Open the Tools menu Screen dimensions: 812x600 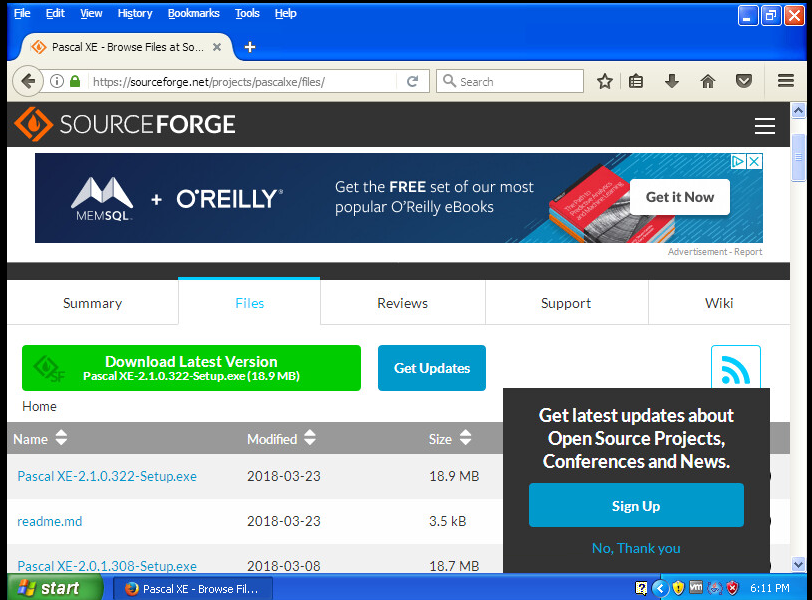(x=247, y=13)
